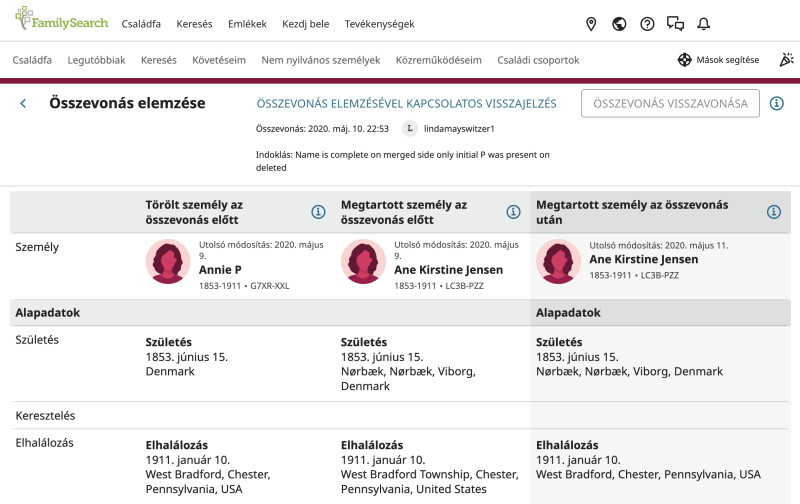The height and width of the screenshot is (504, 800).
Task: Open the help question mark icon
Action: click(647, 24)
